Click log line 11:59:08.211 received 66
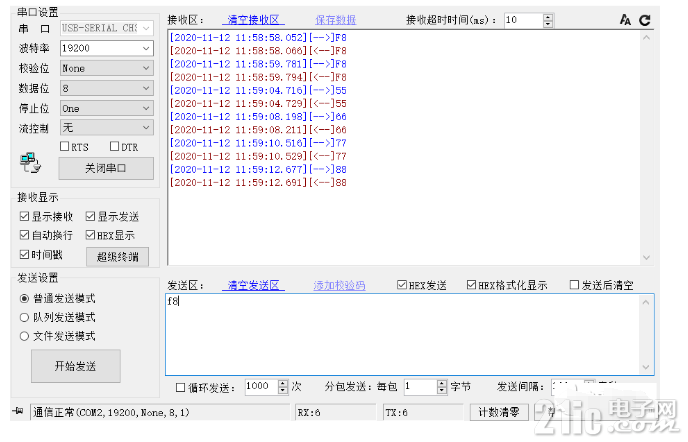The height and width of the screenshot is (442, 688). tap(258, 130)
